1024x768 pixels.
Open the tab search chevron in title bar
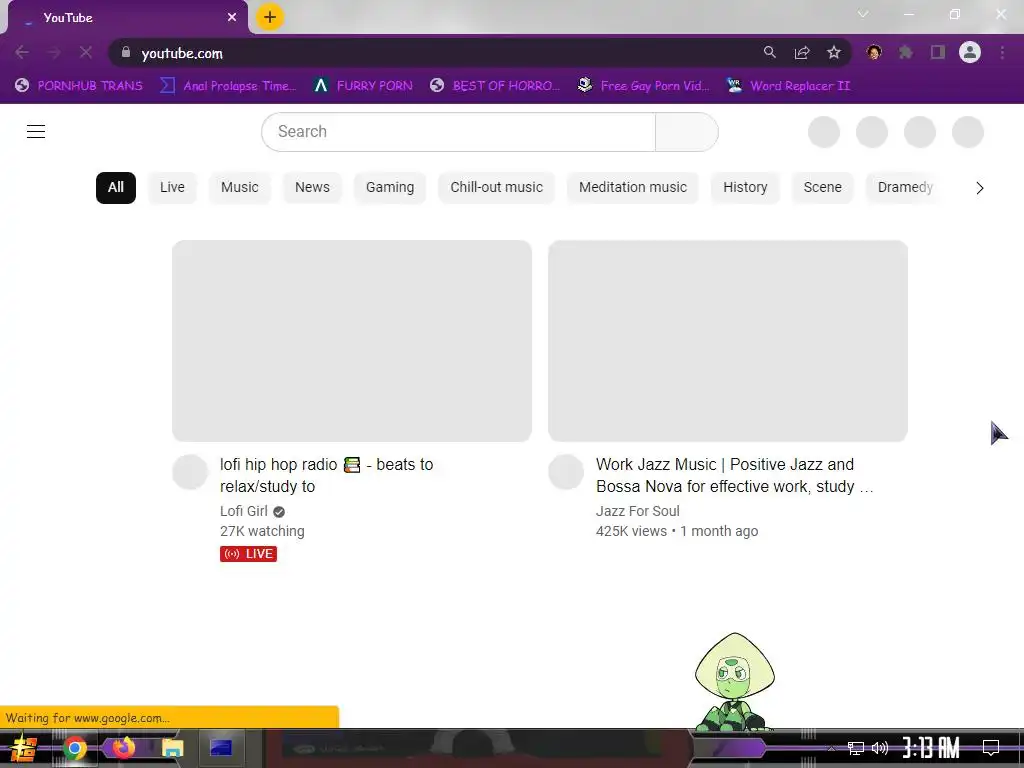863,14
